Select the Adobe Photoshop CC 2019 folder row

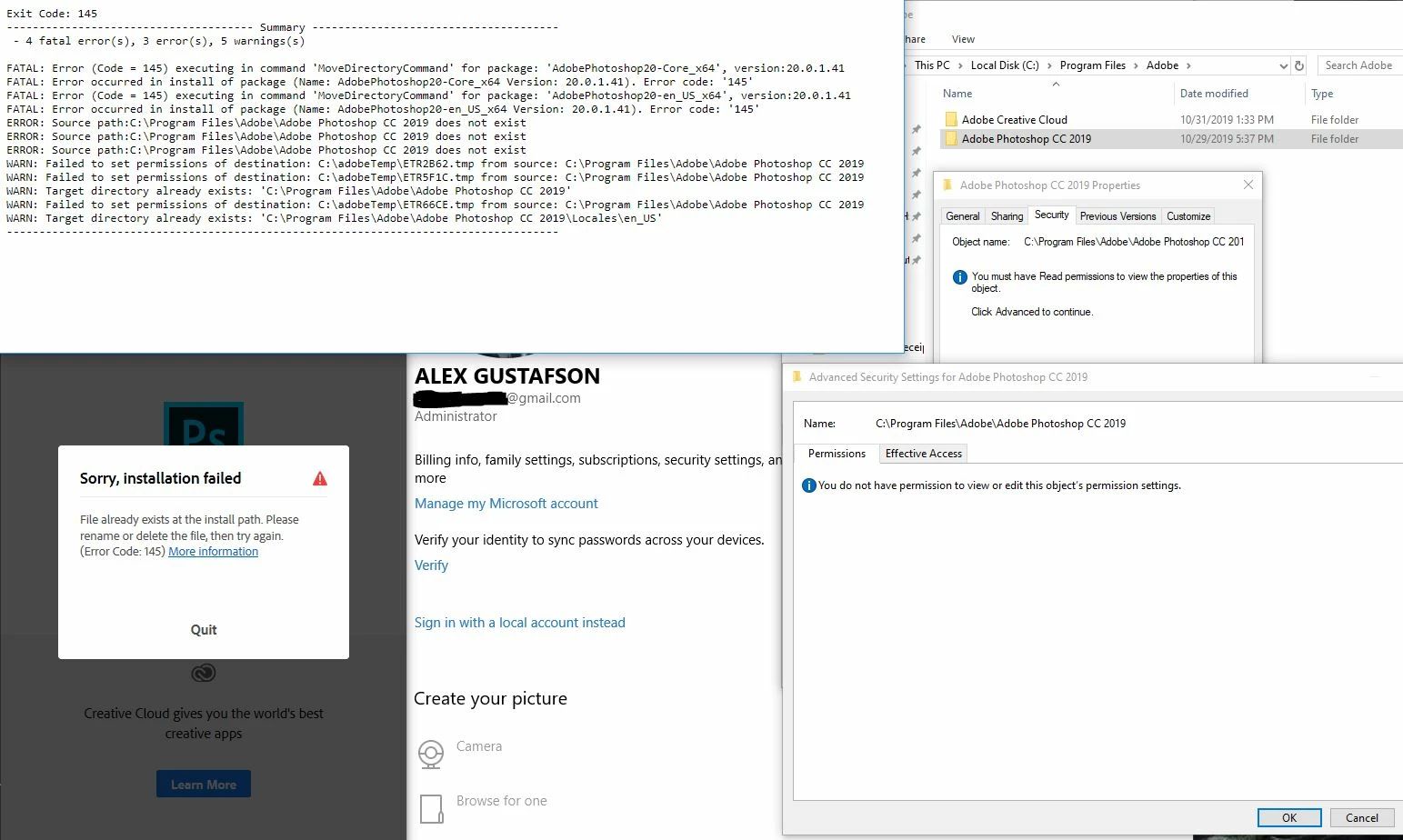click(1171, 139)
